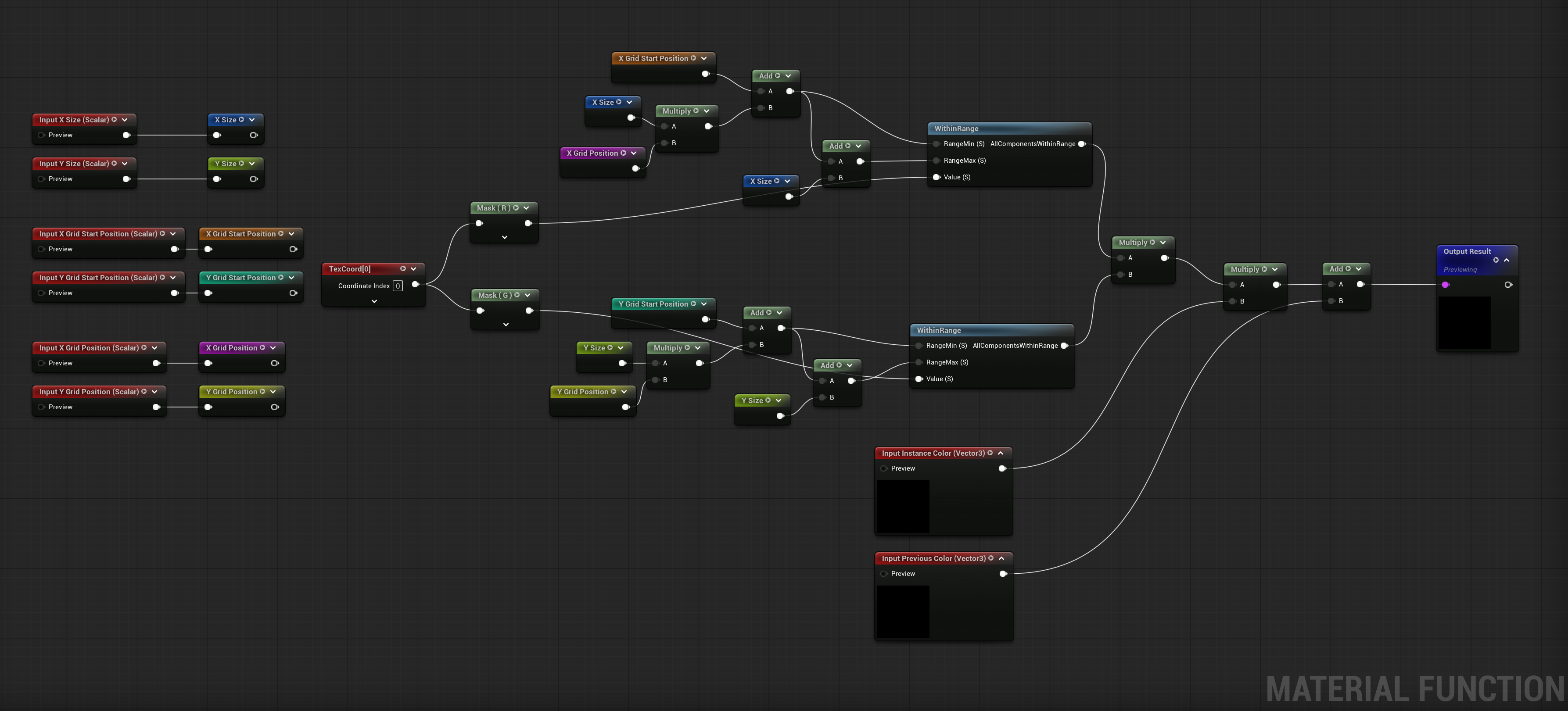Click output pin of Input Y Size (Scalar)
The height and width of the screenshot is (711, 1568).
tap(126, 179)
